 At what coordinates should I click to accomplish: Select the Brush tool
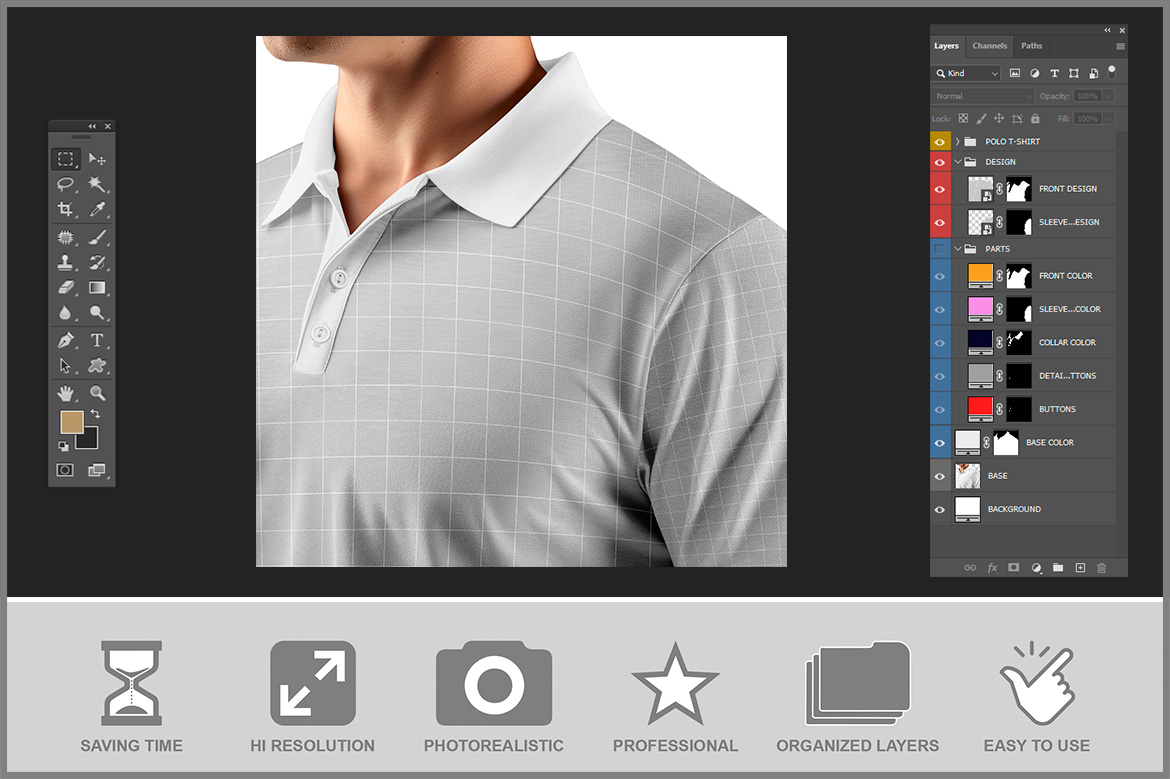click(x=97, y=237)
